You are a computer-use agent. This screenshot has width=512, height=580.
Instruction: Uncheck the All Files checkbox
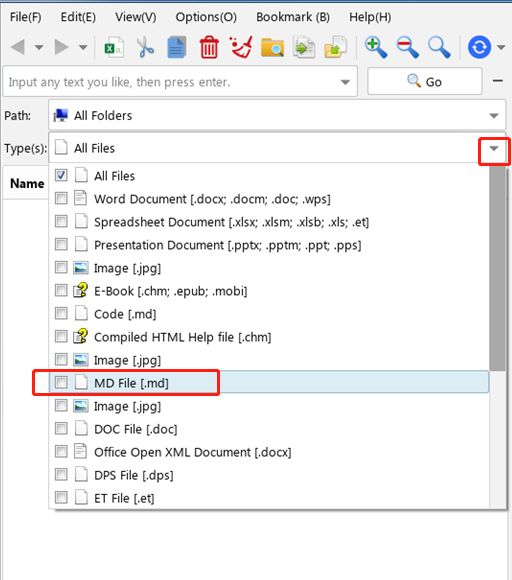(x=61, y=175)
